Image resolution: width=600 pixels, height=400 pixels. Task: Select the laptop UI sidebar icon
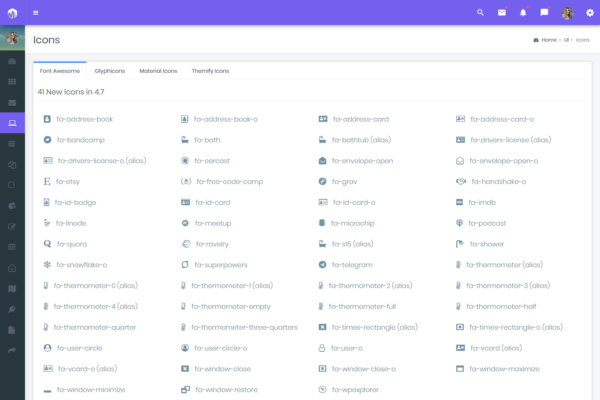(12, 123)
